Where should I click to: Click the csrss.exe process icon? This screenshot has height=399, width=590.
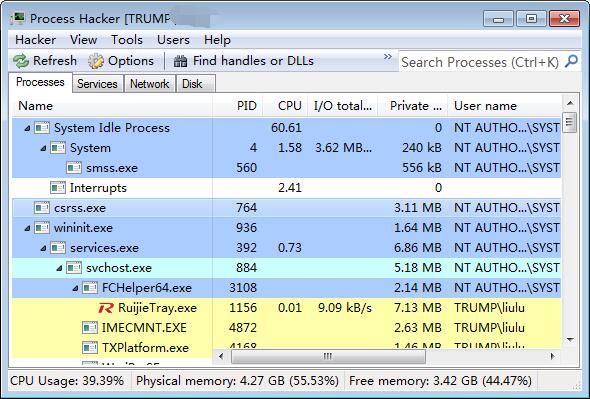[x=42, y=208]
